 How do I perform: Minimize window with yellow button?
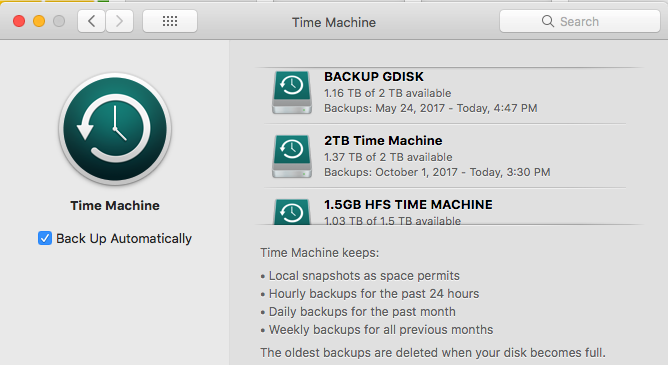(x=39, y=21)
